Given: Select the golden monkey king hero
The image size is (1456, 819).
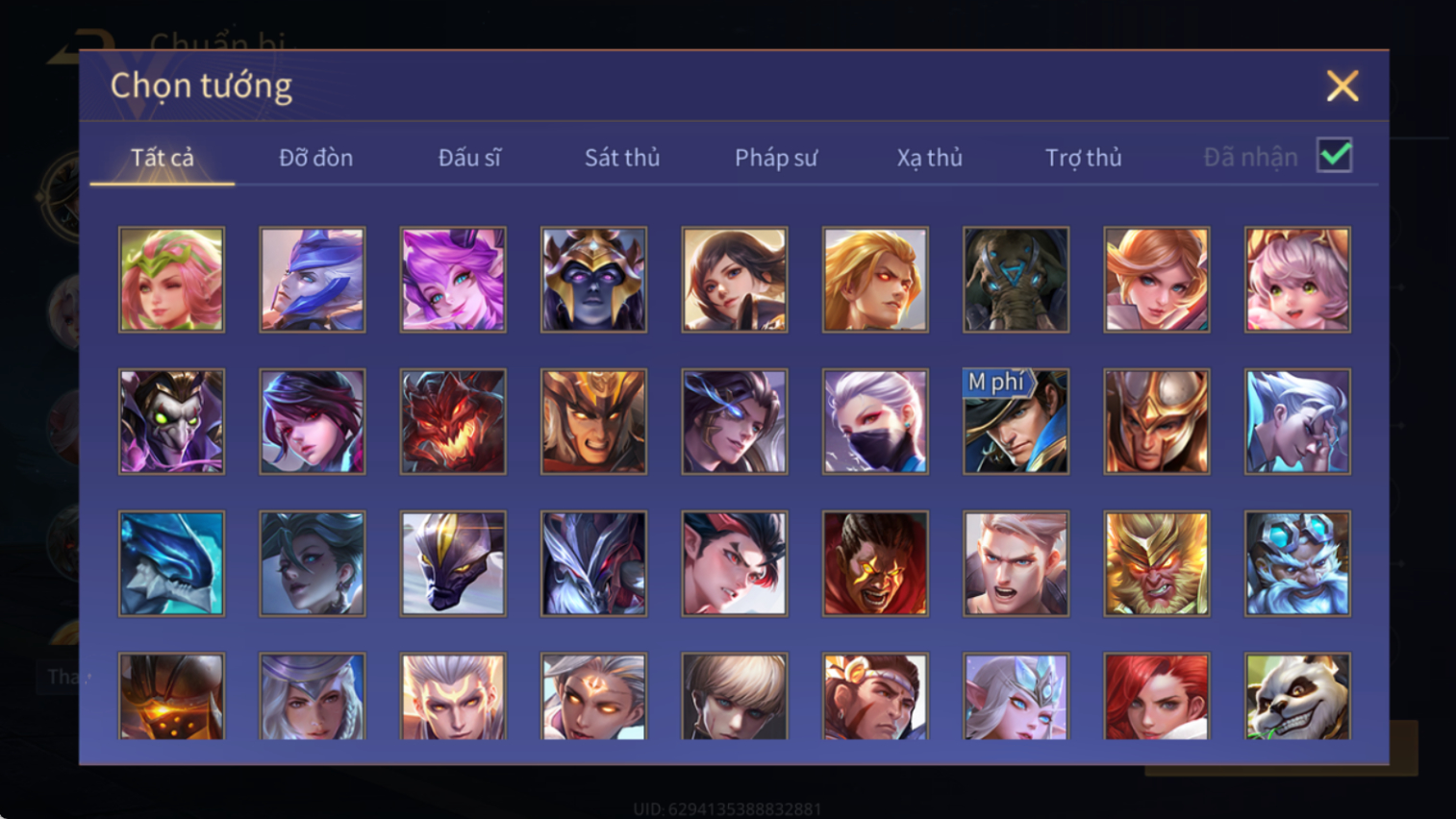Looking at the screenshot, I should point(1156,563).
